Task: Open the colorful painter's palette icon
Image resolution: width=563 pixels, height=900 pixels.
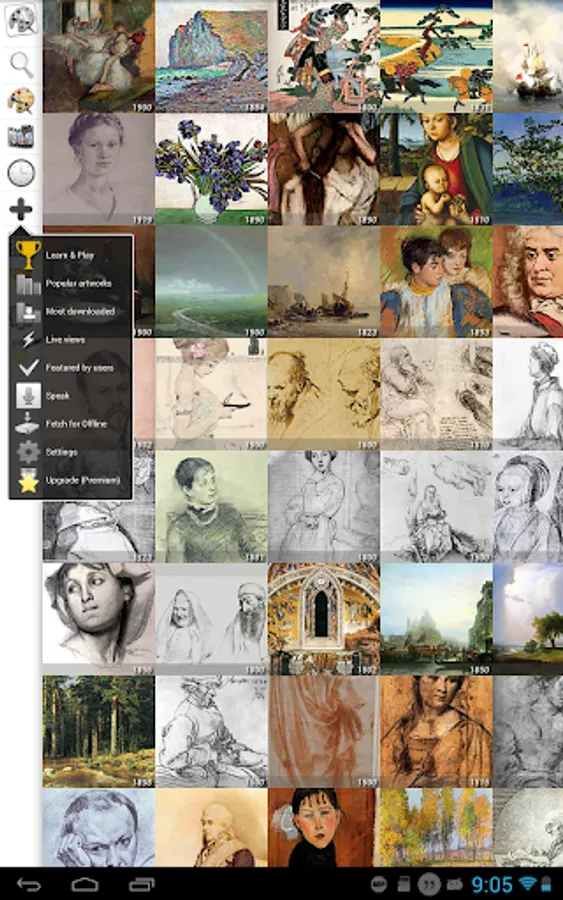Action: 21,100
